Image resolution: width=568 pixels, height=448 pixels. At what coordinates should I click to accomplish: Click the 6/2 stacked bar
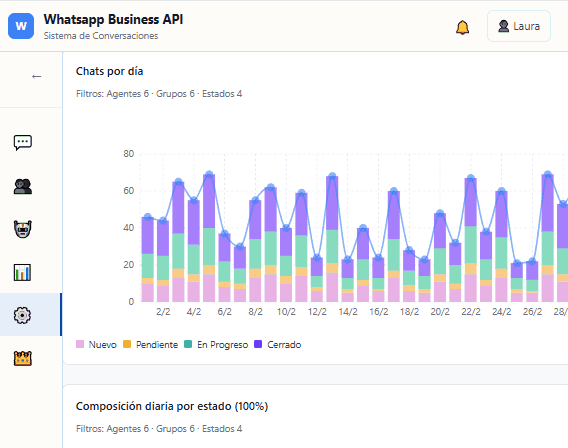tap(225, 268)
